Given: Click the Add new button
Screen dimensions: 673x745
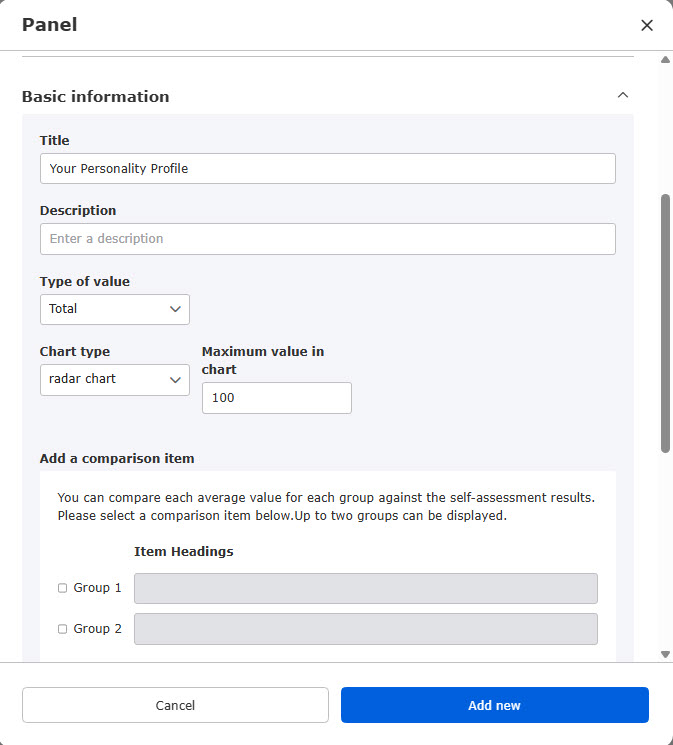Looking at the screenshot, I should tap(494, 705).
